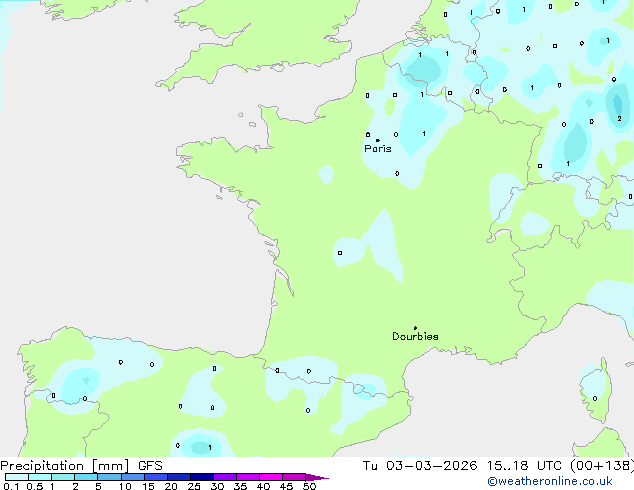Pick the 2–5 mm legend color swatch
Screen dimensions: 634x490
tap(86, 477)
